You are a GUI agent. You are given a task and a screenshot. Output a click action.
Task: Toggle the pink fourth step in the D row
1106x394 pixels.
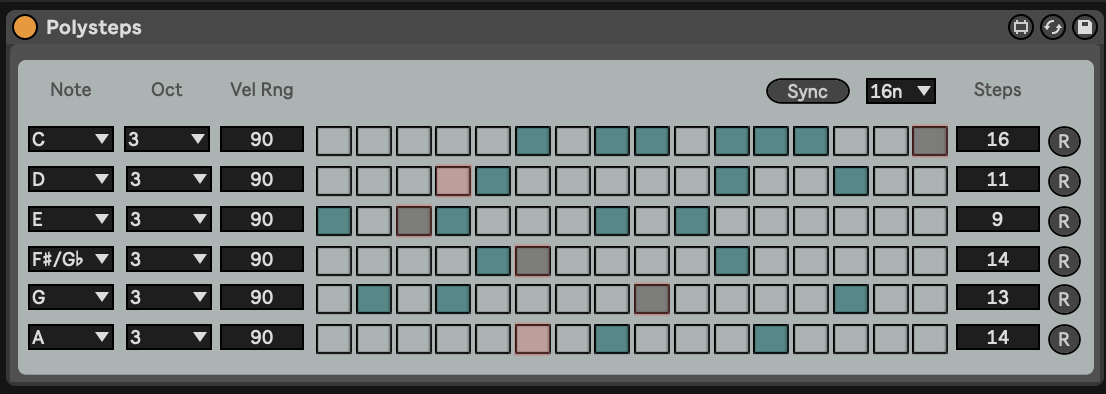tap(453, 181)
